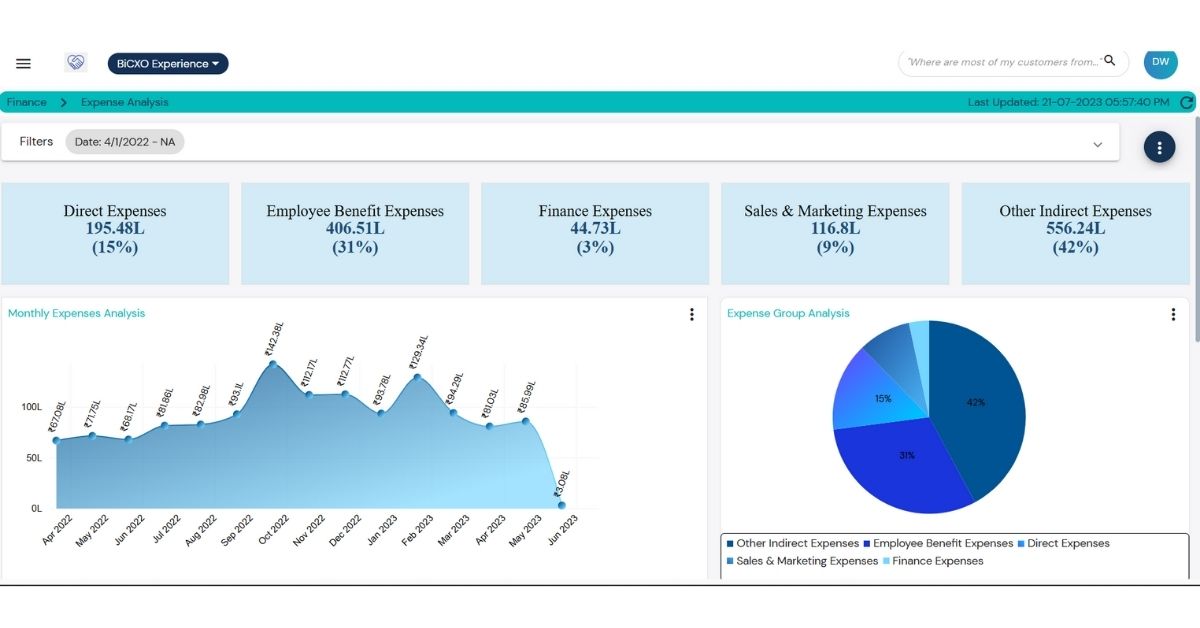Open the Expense Analysis breadcrumb item

pyautogui.click(x=124, y=102)
